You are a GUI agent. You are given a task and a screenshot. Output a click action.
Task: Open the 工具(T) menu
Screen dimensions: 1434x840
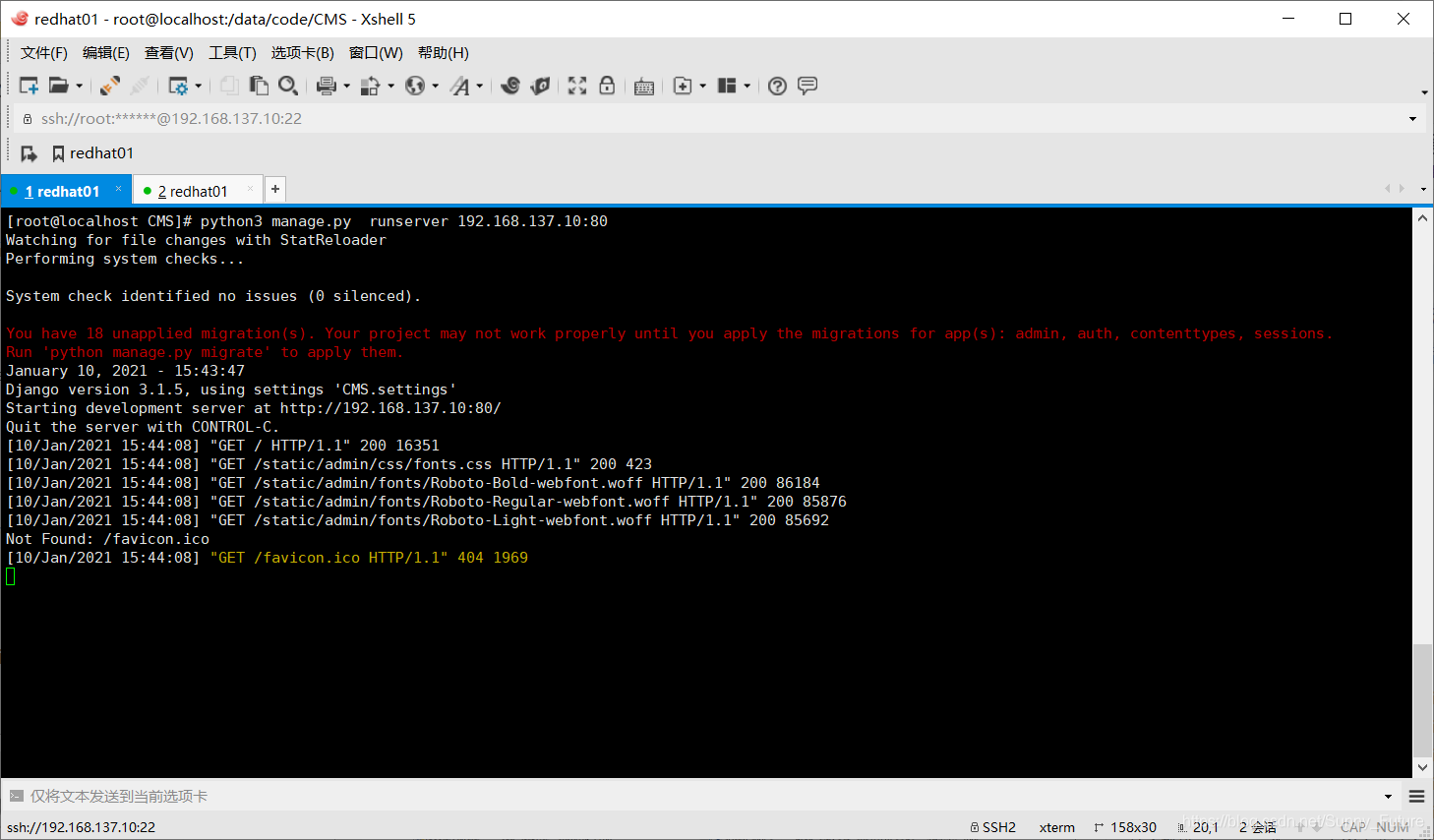[232, 53]
